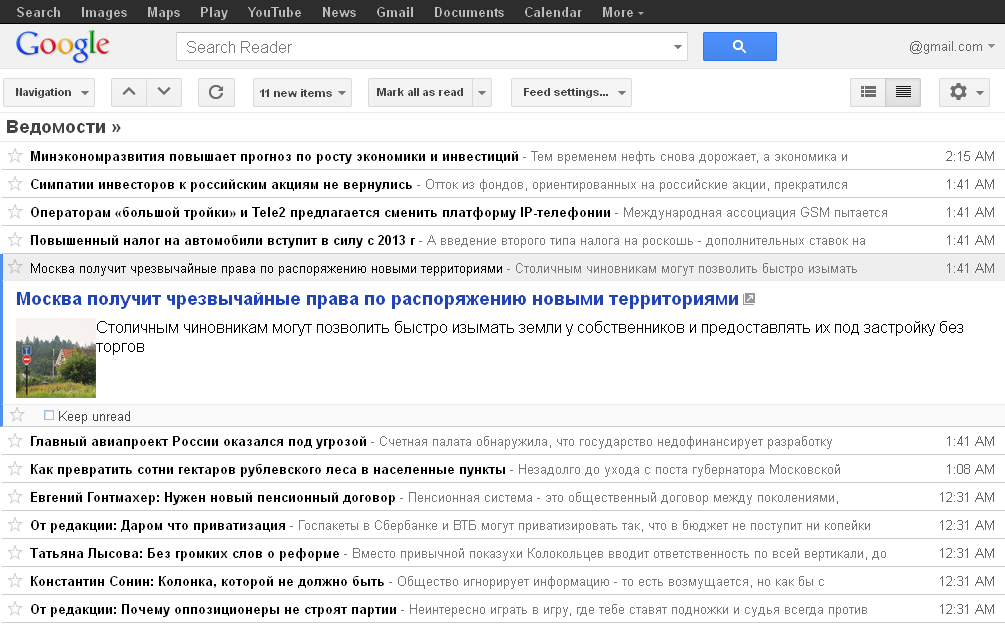This screenshot has height=641, width=1005.
Task: Click the Mark all as read button
Action: point(420,92)
